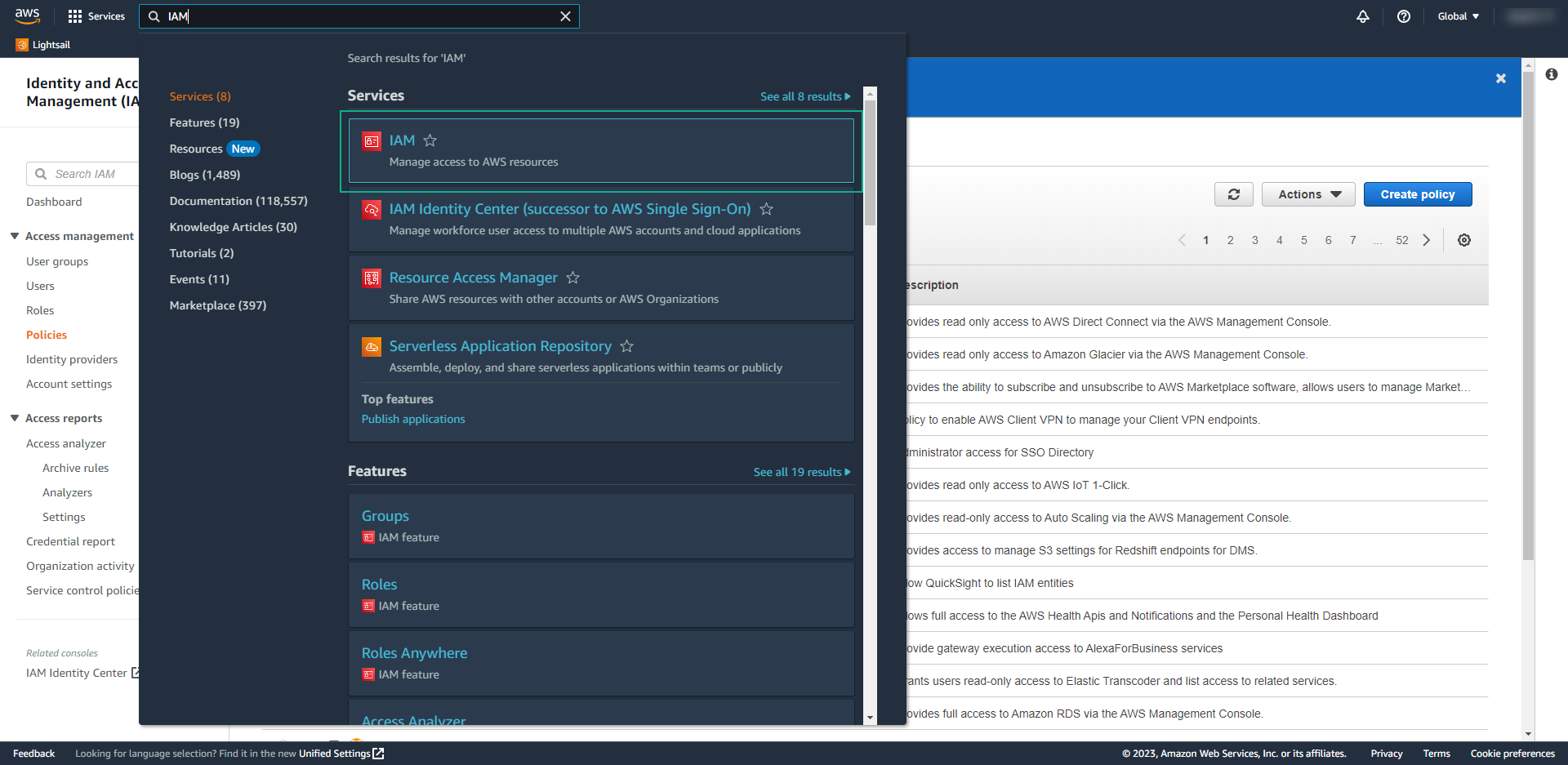
Task: Clear the IAM search text with X
Action: 565,16
